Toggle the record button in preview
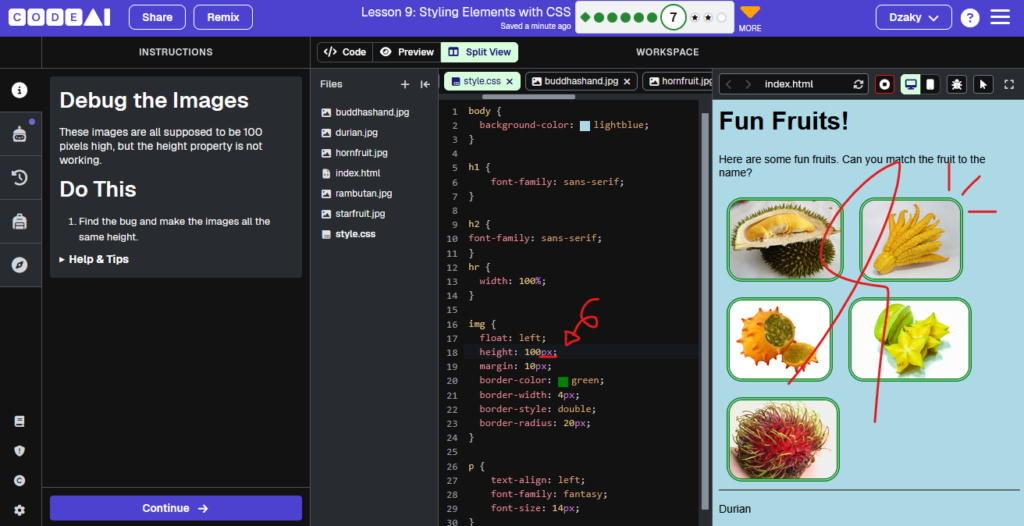1024x526 pixels. [885, 84]
